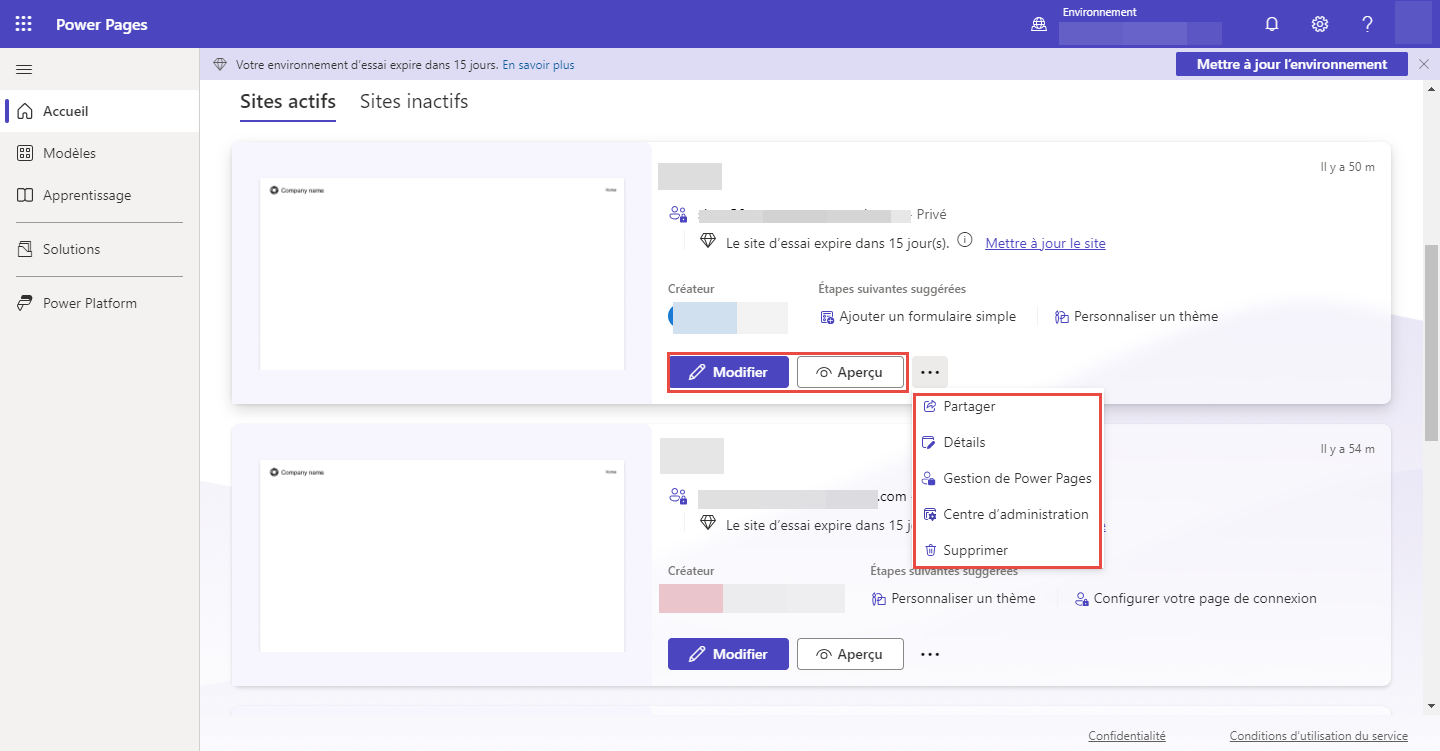Click Configurer votre page de connexion
The height and width of the screenshot is (751, 1440).
point(1195,599)
